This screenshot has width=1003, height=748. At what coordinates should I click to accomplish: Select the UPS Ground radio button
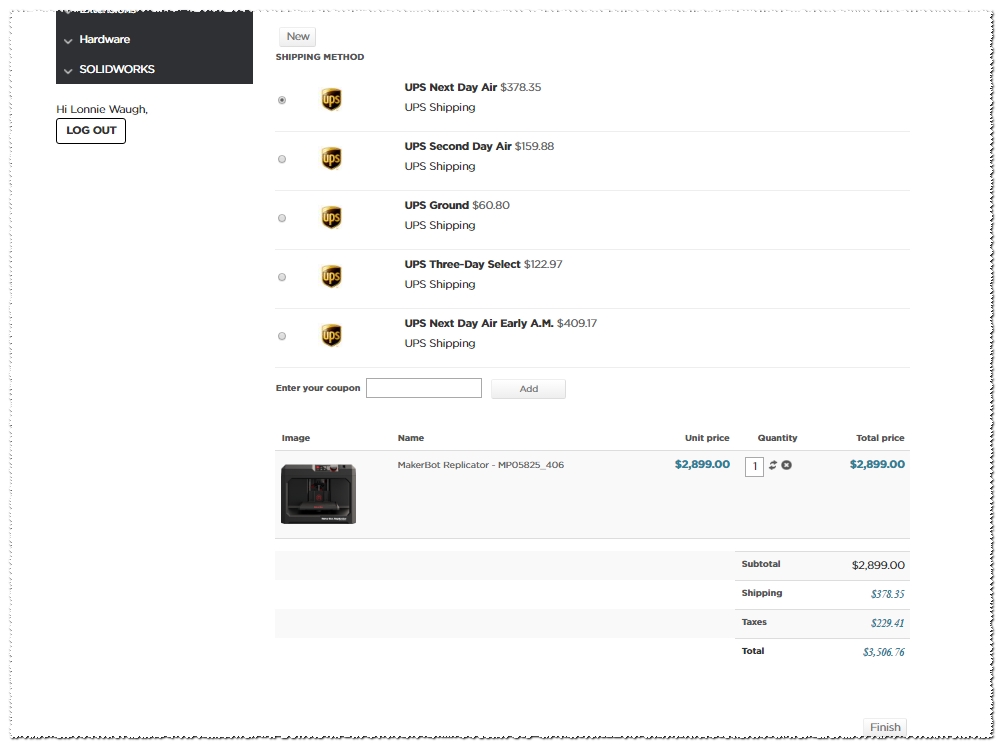click(x=282, y=218)
